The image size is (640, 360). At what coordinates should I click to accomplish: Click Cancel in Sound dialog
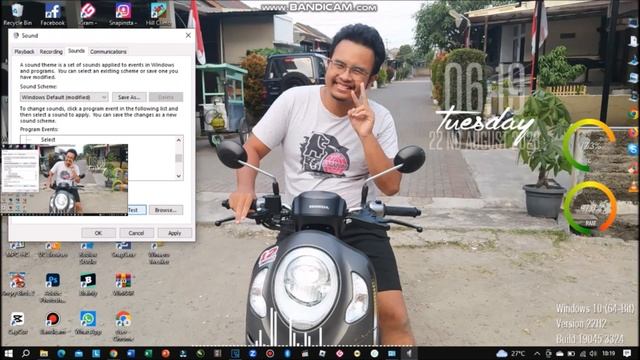(x=136, y=233)
